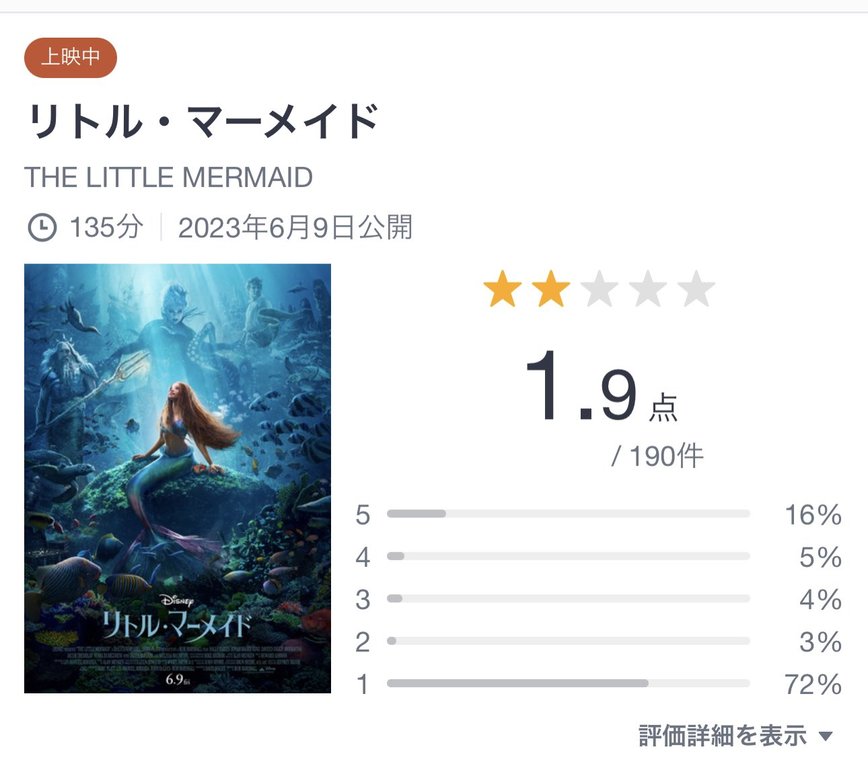Click the 2023年6月9日公開 release date
The width and height of the screenshot is (868, 768).
[x=295, y=227]
